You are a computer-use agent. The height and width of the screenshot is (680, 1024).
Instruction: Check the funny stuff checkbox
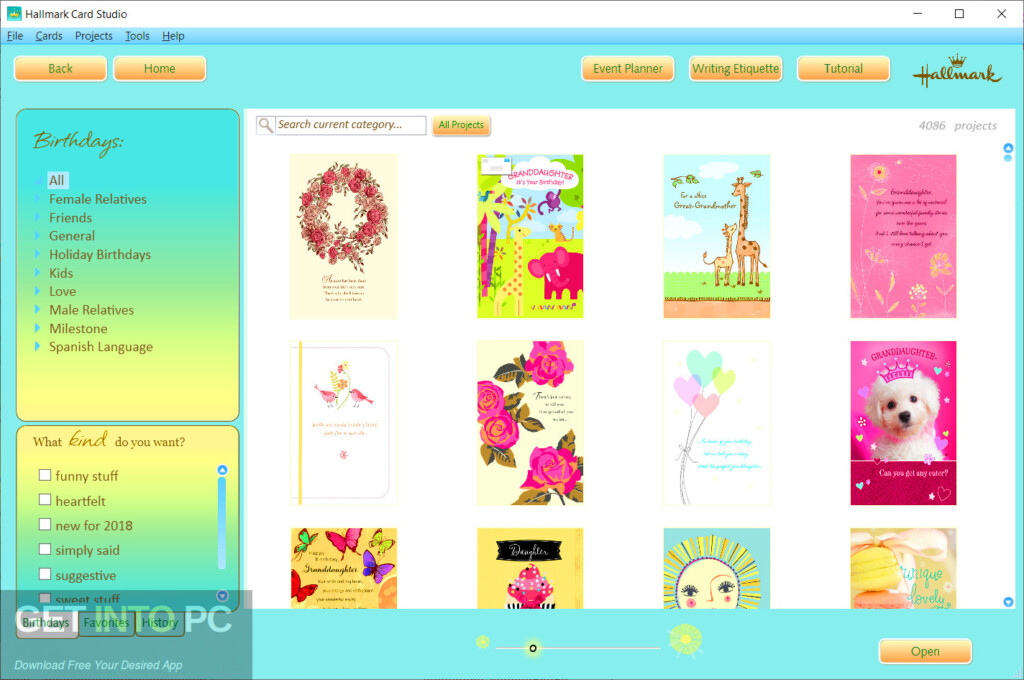click(x=44, y=475)
